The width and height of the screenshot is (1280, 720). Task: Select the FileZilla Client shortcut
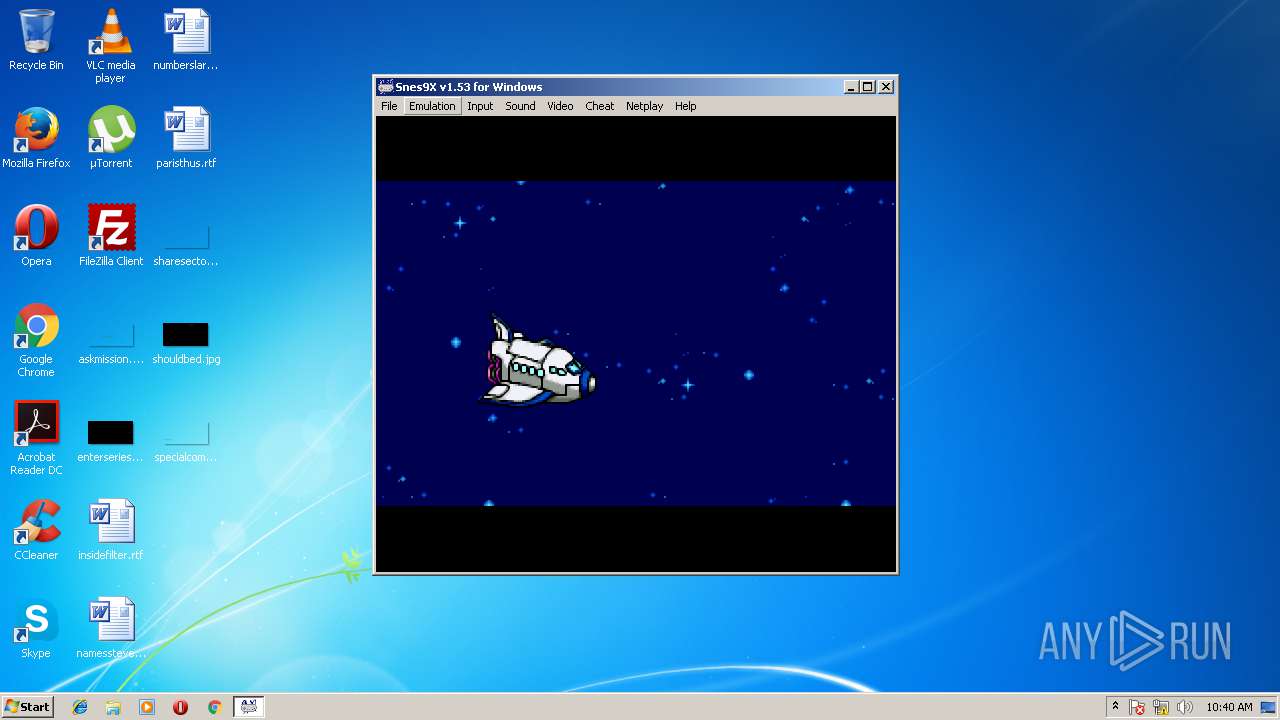tap(110, 236)
